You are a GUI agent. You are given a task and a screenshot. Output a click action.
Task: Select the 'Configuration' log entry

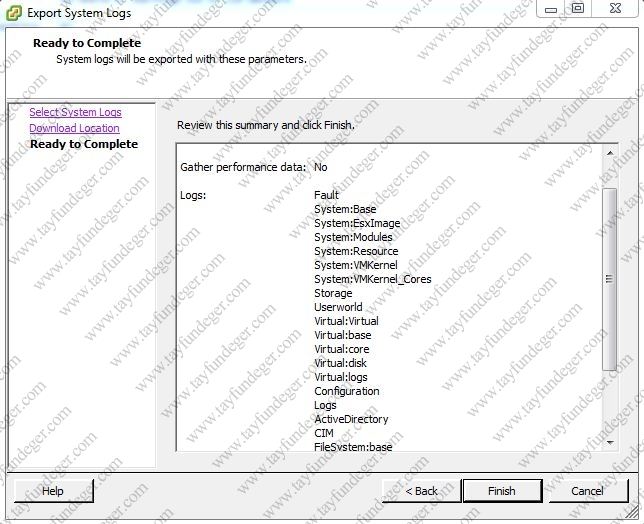click(x=347, y=391)
